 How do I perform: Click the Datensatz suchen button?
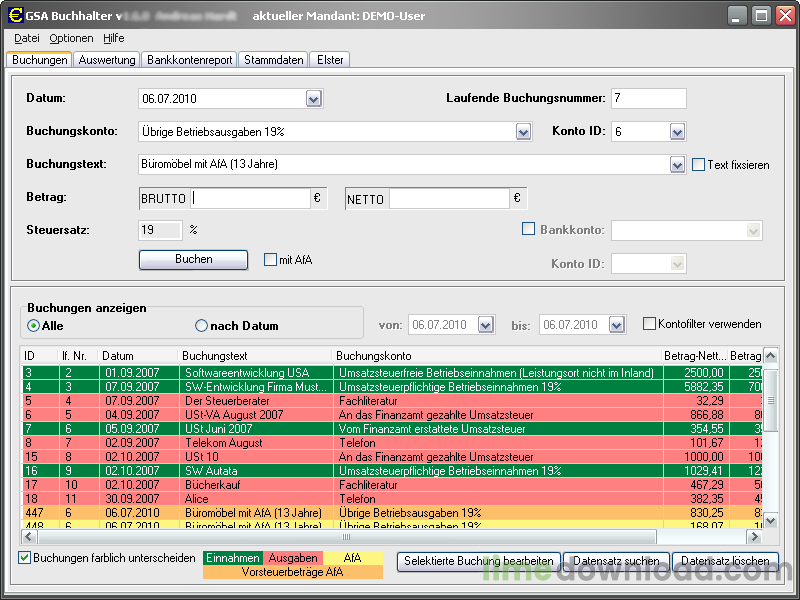tap(616, 561)
